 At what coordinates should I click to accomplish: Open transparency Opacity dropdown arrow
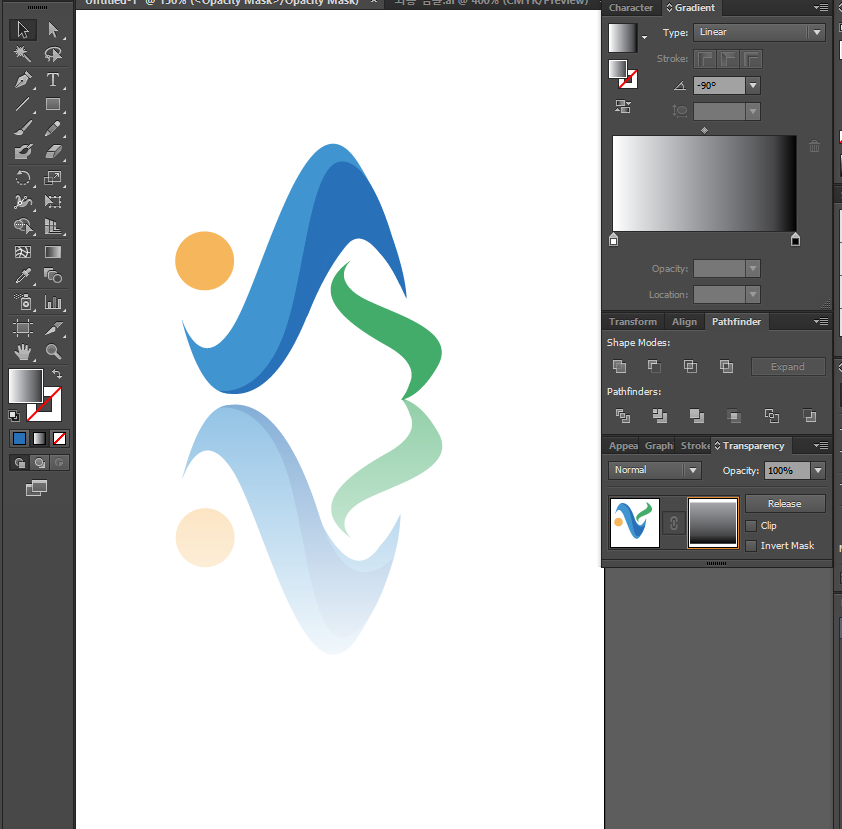point(817,470)
